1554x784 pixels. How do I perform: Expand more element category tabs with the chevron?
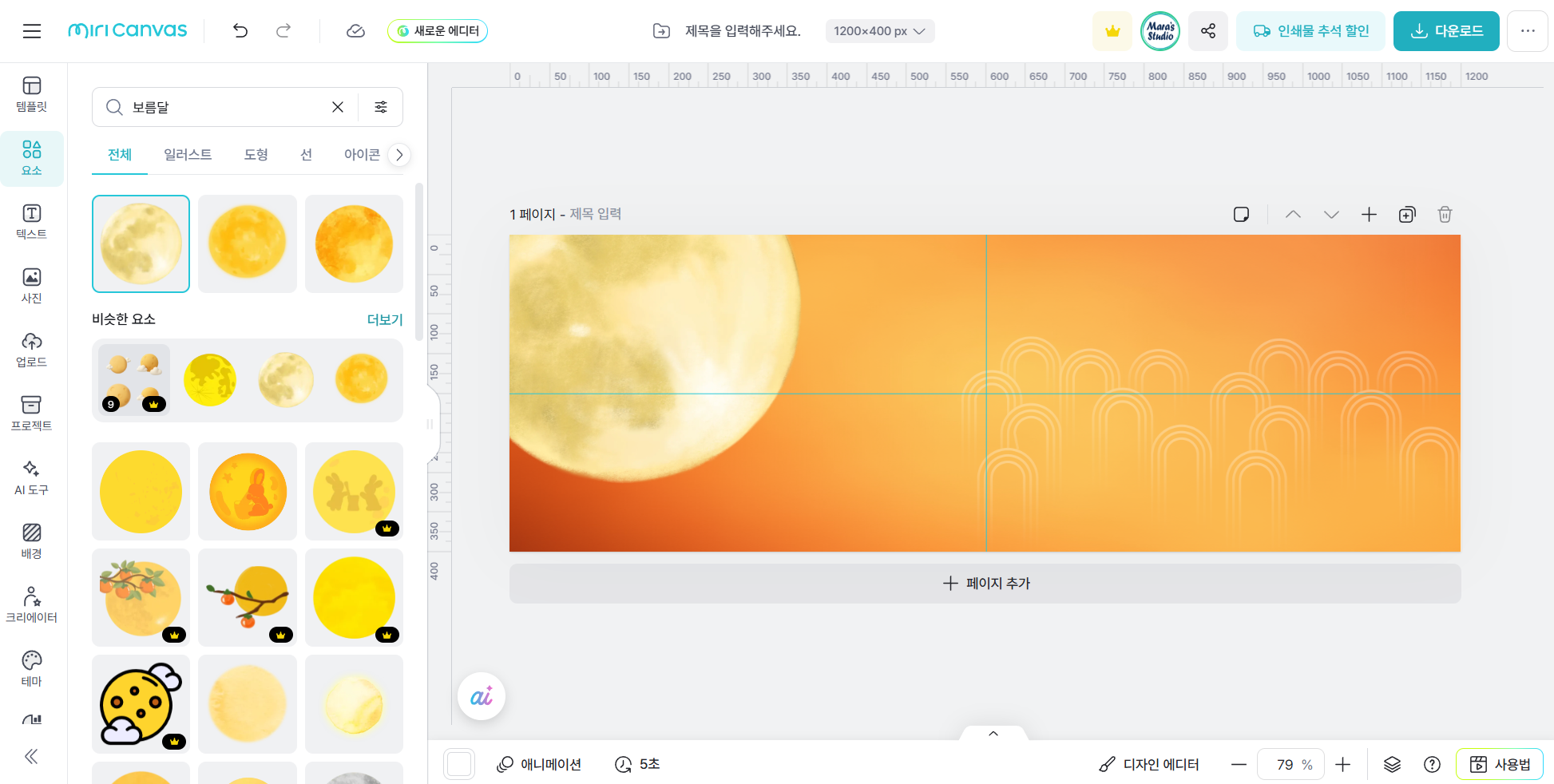pyautogui.click(x=398, y=155)
